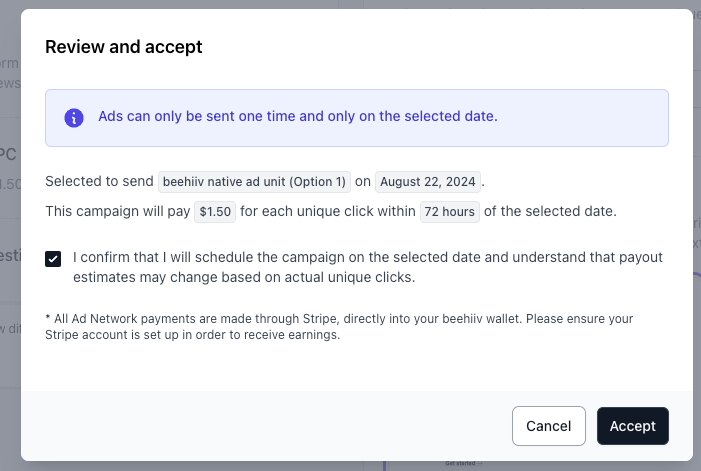This screenshot has height=471, width=701.
Task: Click the gray footer bar left of Cancel
Action: coord(266,426)
